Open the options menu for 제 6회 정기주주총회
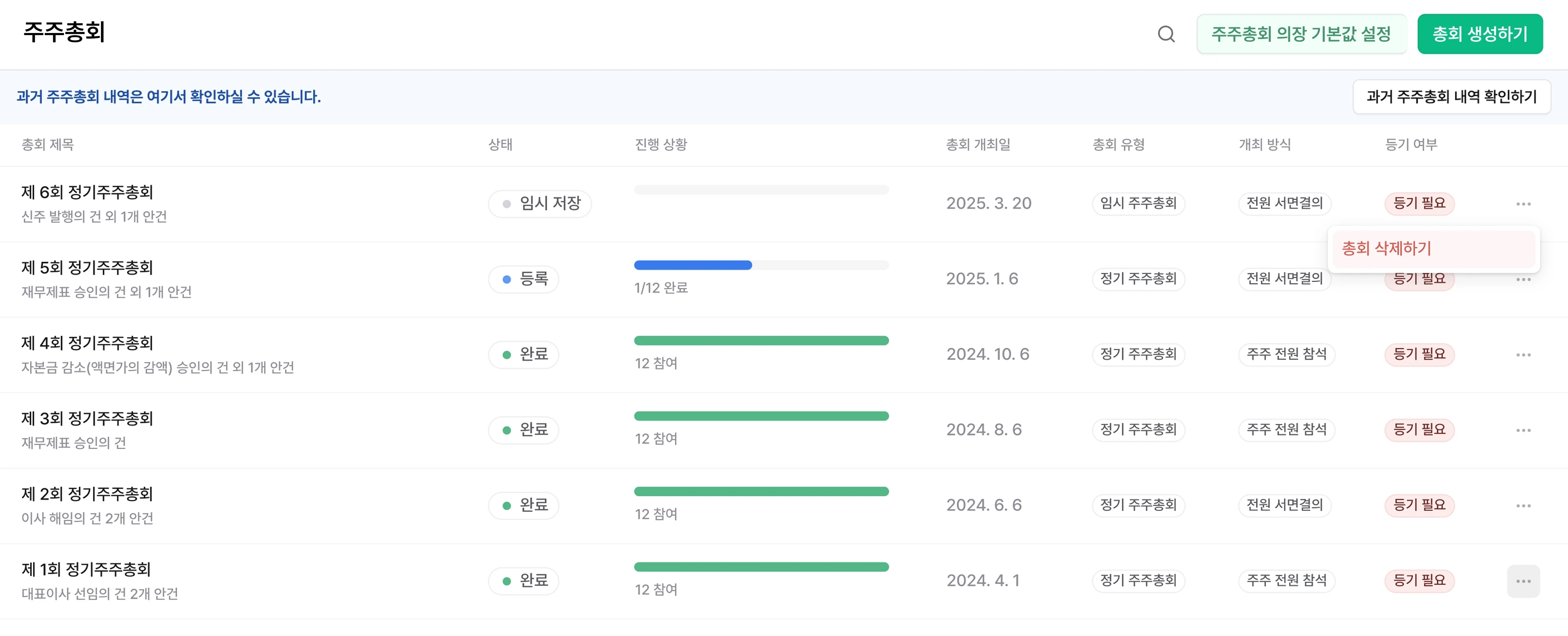This screenshot has height=636, width=1568. [x=1524, y=203]
